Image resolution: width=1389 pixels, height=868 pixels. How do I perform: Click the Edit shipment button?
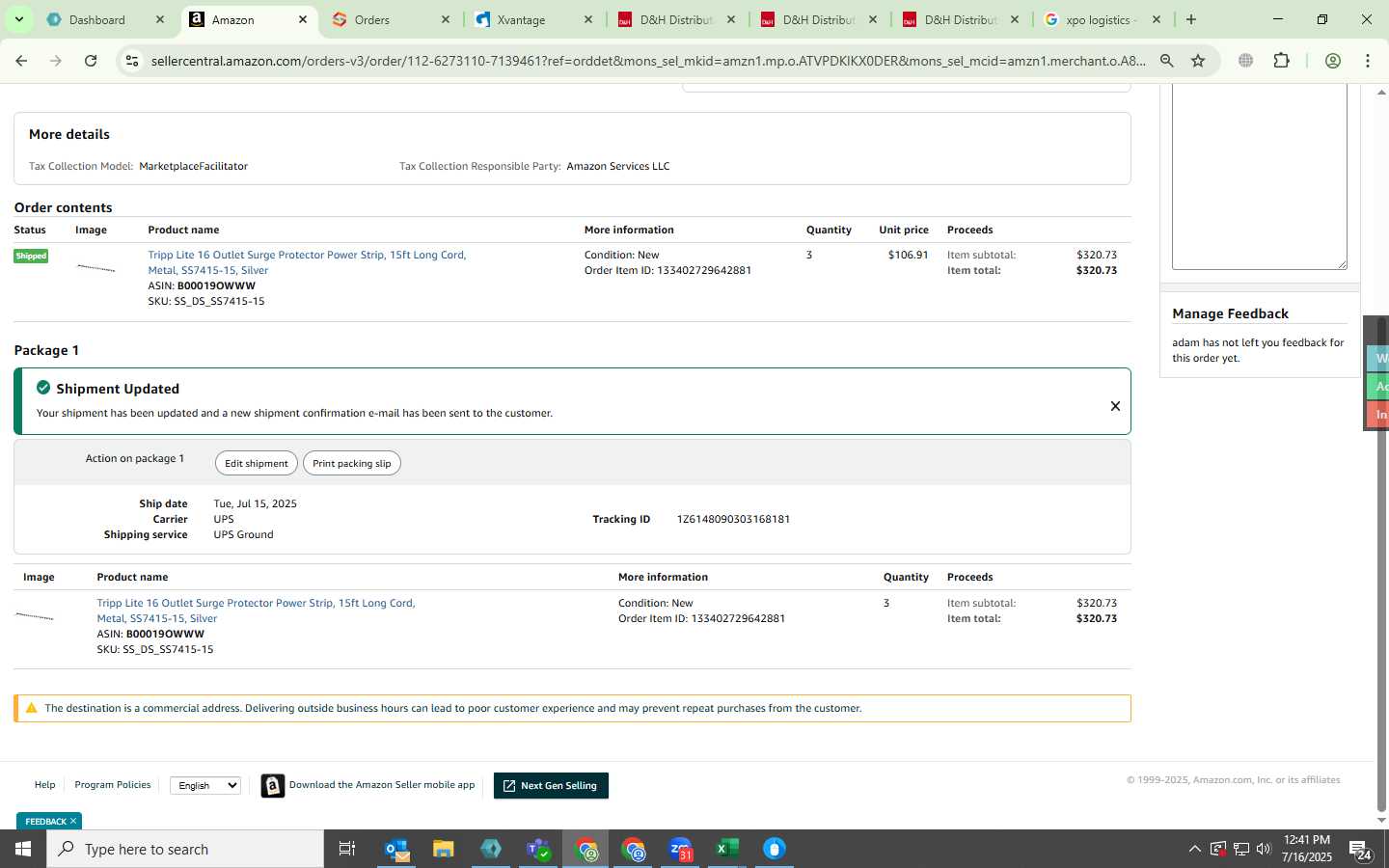[257, 463]
